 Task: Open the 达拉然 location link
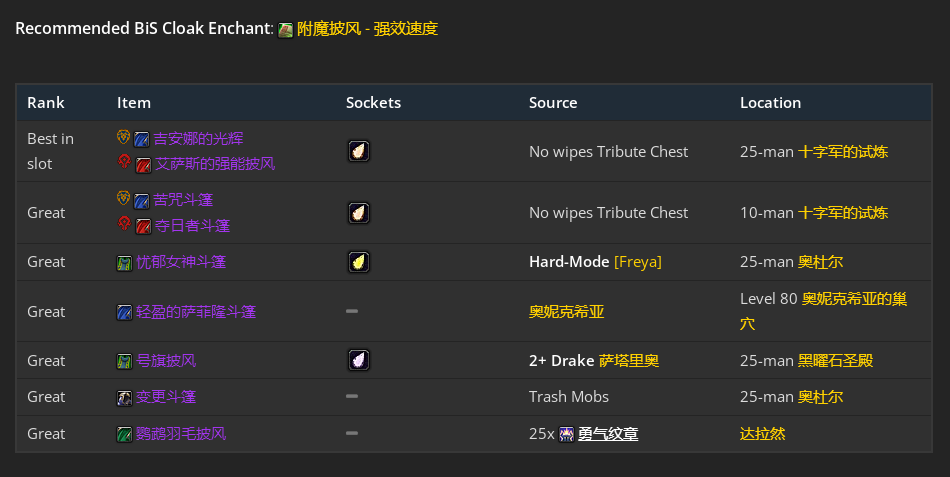tap(762, 433)
